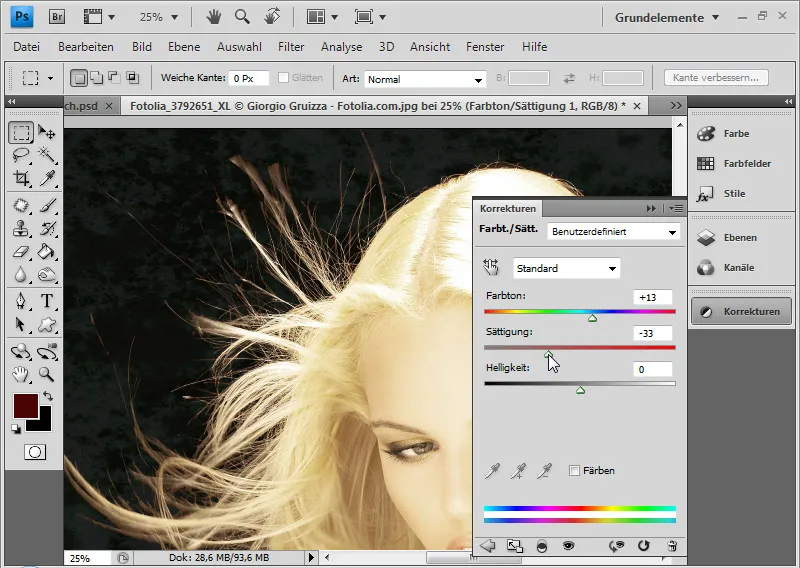Click the Helligkeit slider handle

coord(580,390)
